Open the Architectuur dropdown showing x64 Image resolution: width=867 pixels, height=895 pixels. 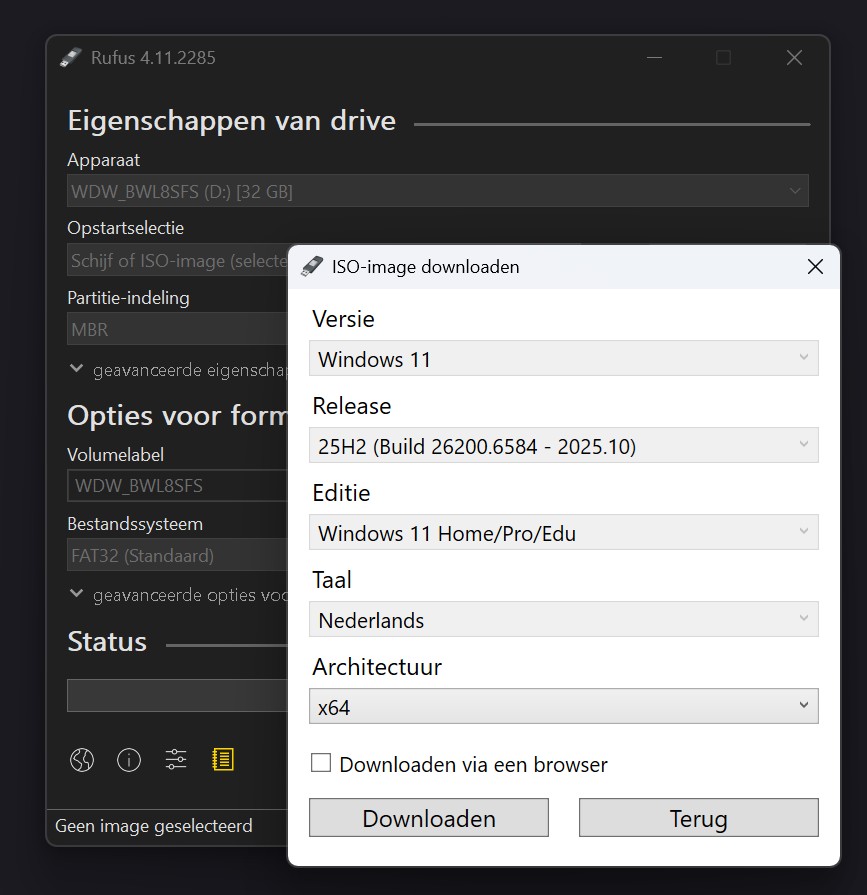(563, 706)
